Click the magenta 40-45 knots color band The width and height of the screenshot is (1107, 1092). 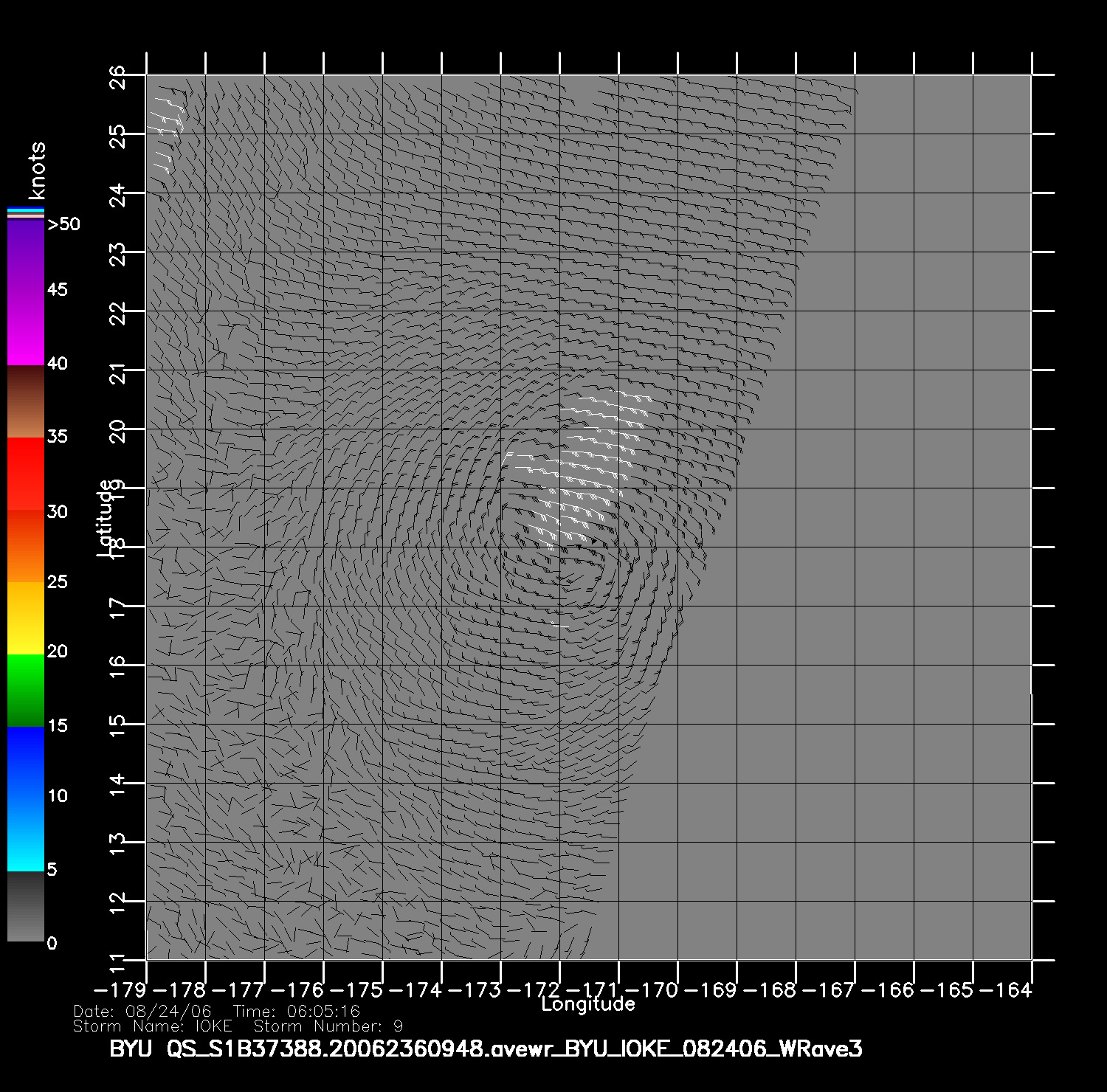pos(26,328)
